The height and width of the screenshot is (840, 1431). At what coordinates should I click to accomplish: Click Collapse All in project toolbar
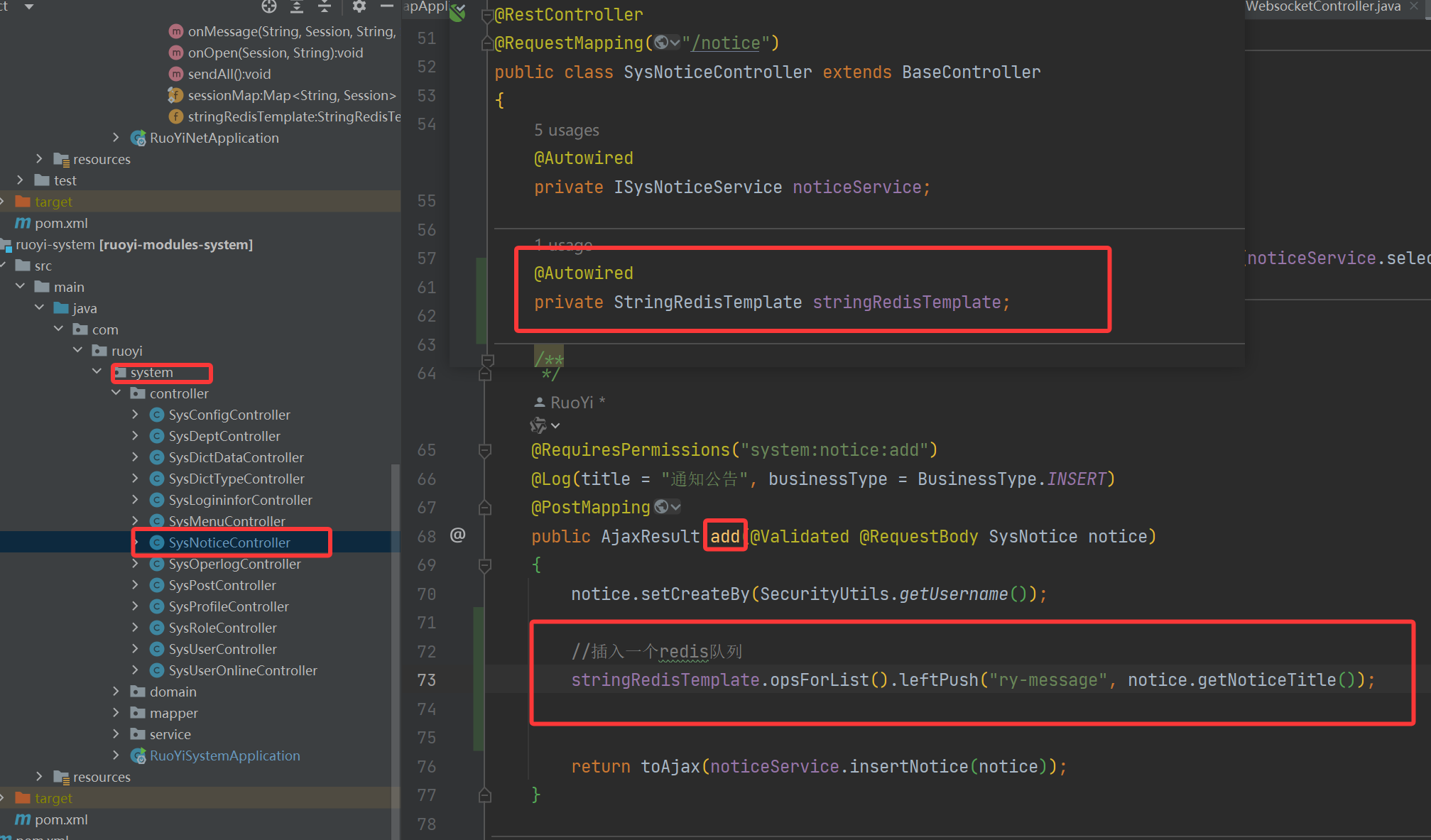click(x=325, y=7)
